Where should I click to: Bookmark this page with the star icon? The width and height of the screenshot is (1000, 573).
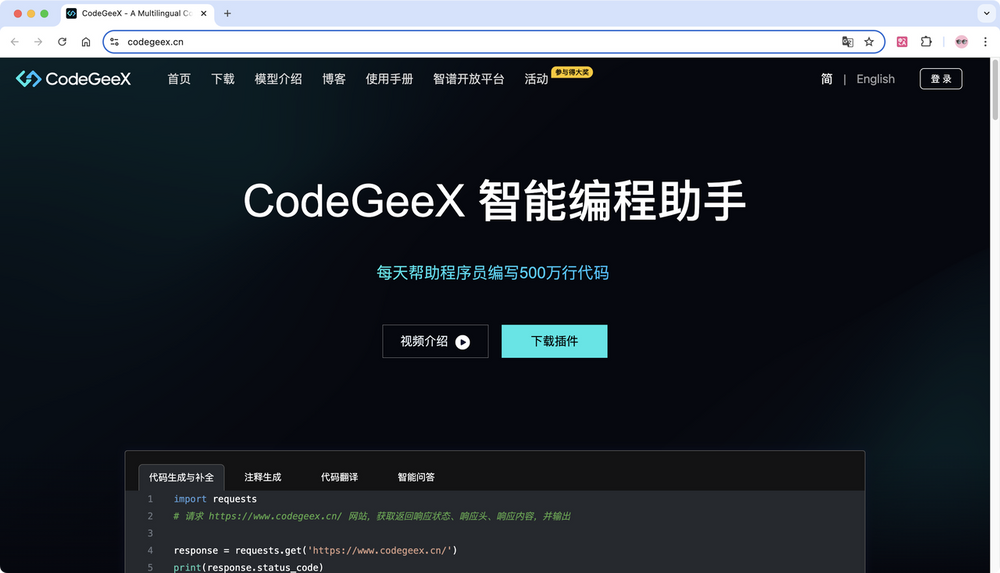[x=869, y=41]
